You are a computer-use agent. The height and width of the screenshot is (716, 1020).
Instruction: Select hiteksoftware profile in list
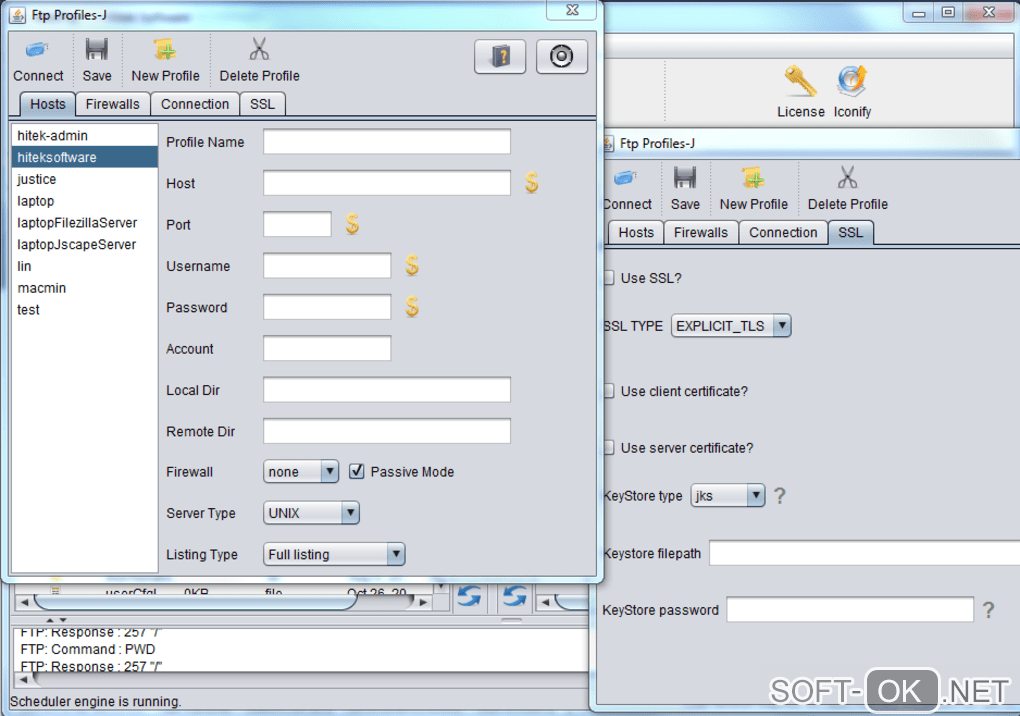85,157
